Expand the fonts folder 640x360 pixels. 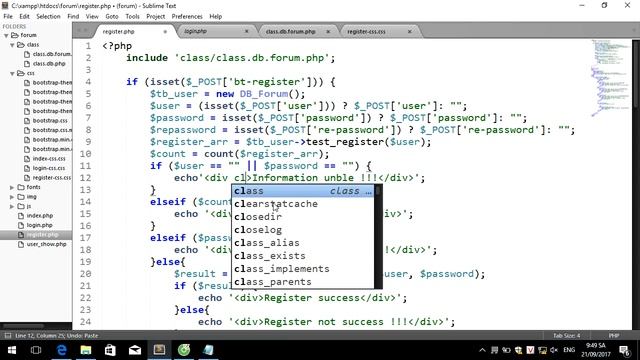12,187
